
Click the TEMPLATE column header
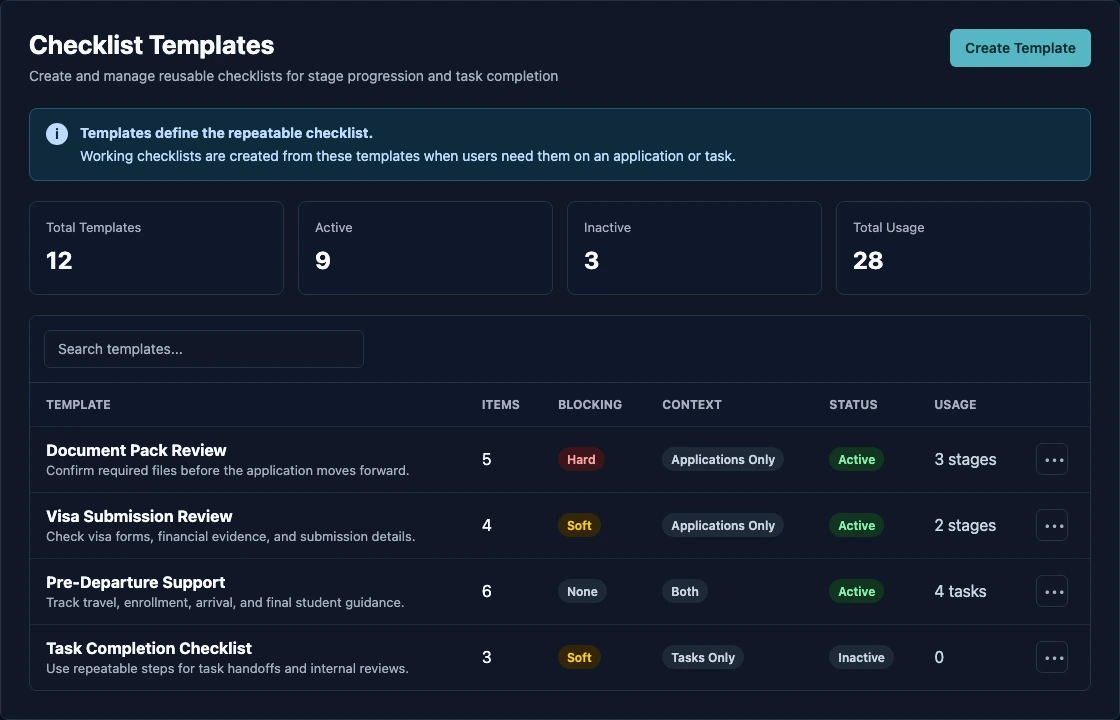[79, 404]
